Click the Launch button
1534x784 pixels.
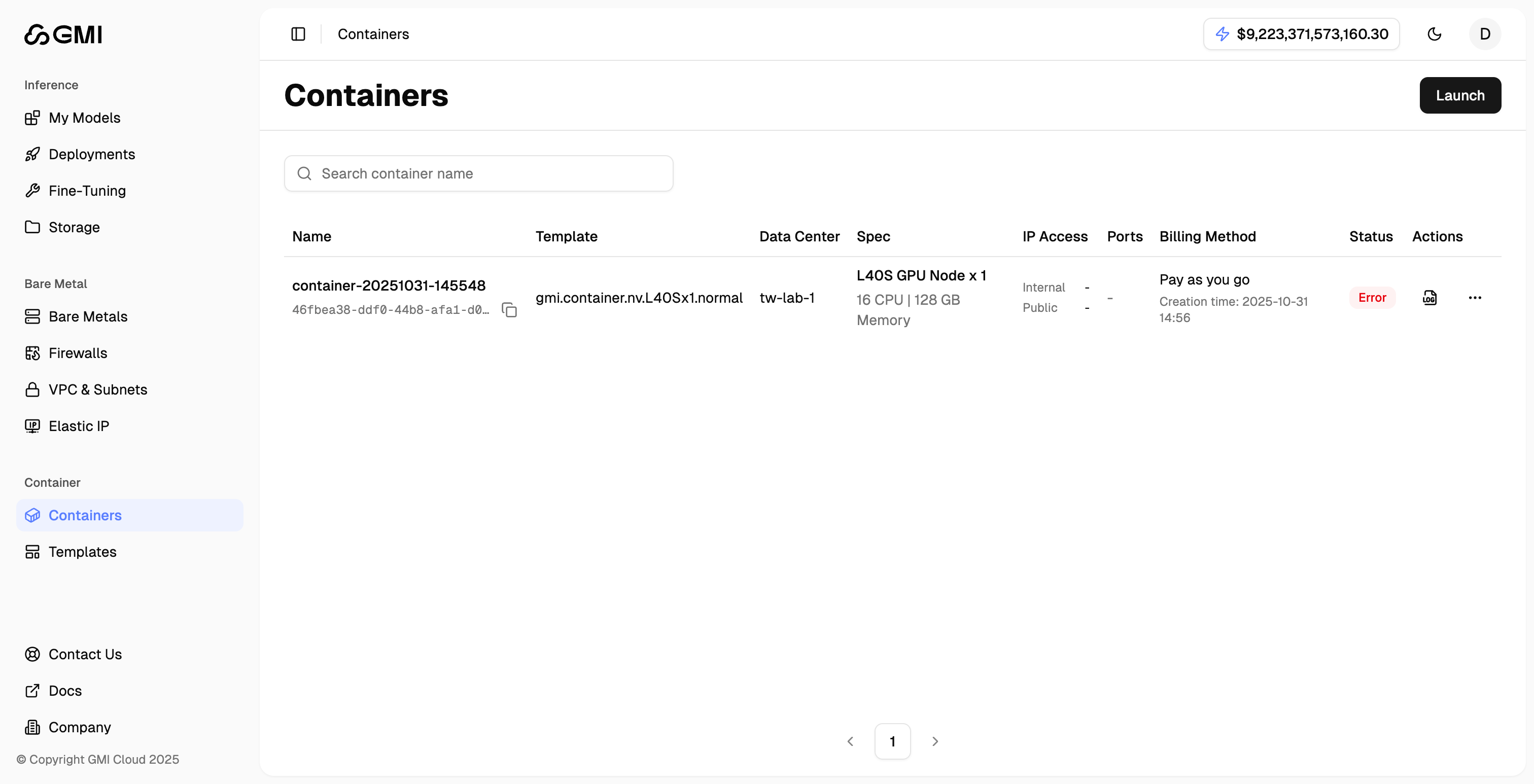[x=1459, y=95]
